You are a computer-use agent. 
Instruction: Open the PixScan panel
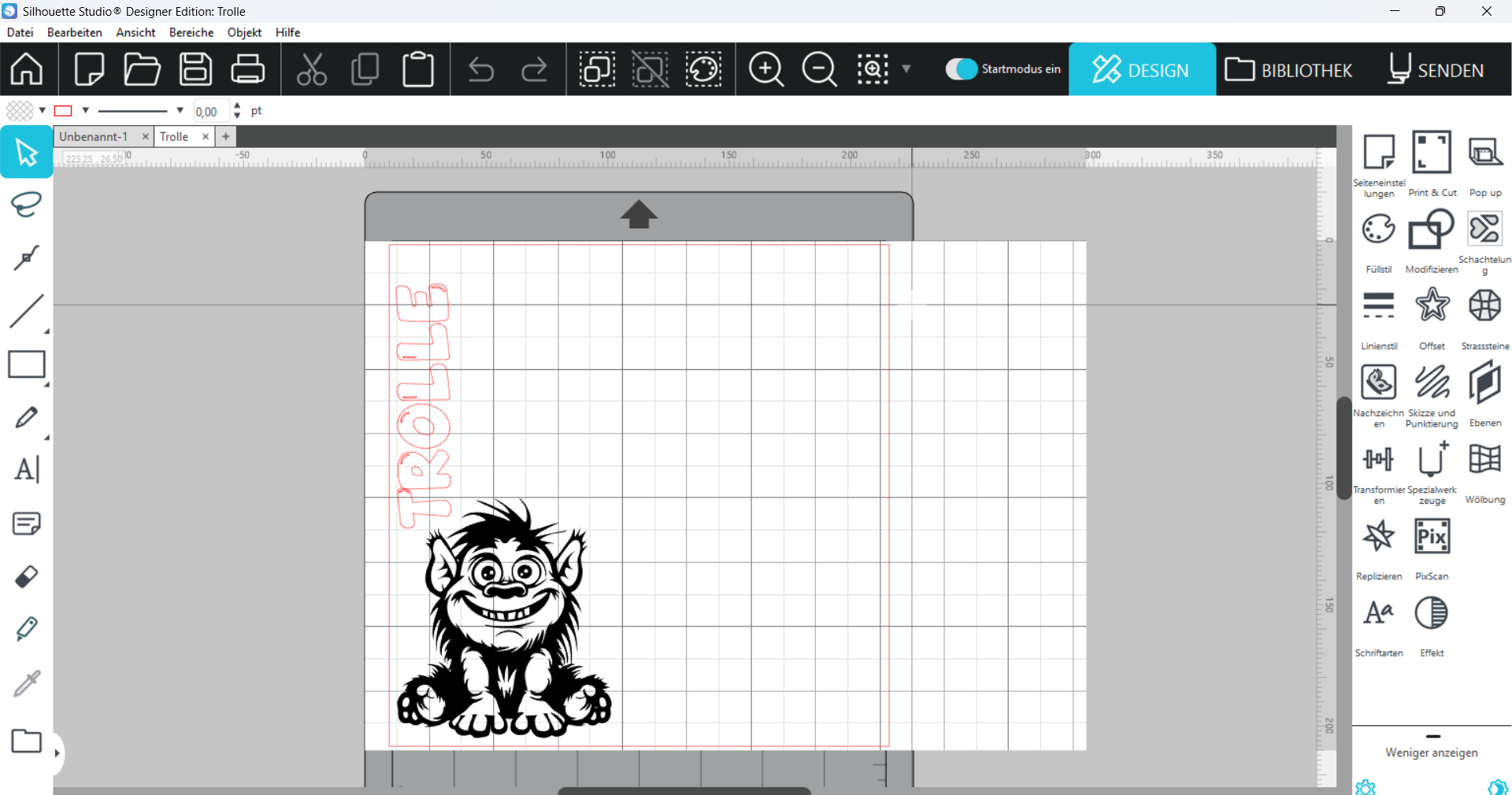[1431, 546]
